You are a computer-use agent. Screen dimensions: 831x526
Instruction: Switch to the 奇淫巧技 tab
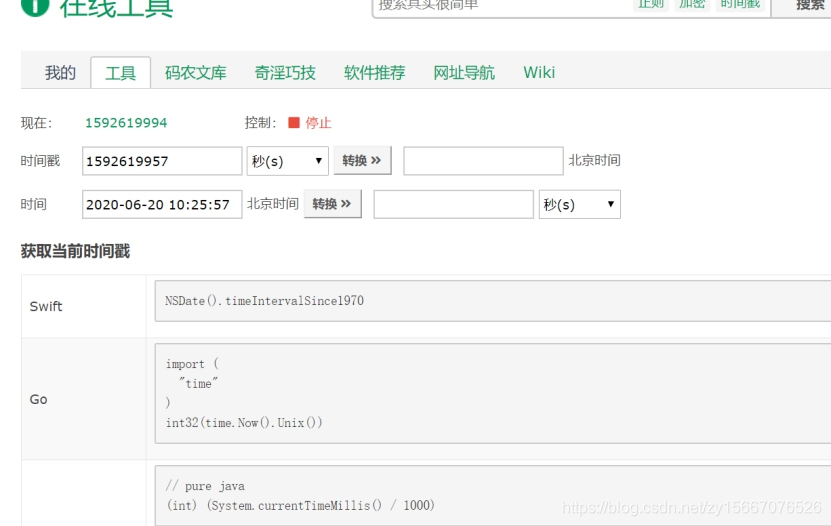click(x=285, y=73)
